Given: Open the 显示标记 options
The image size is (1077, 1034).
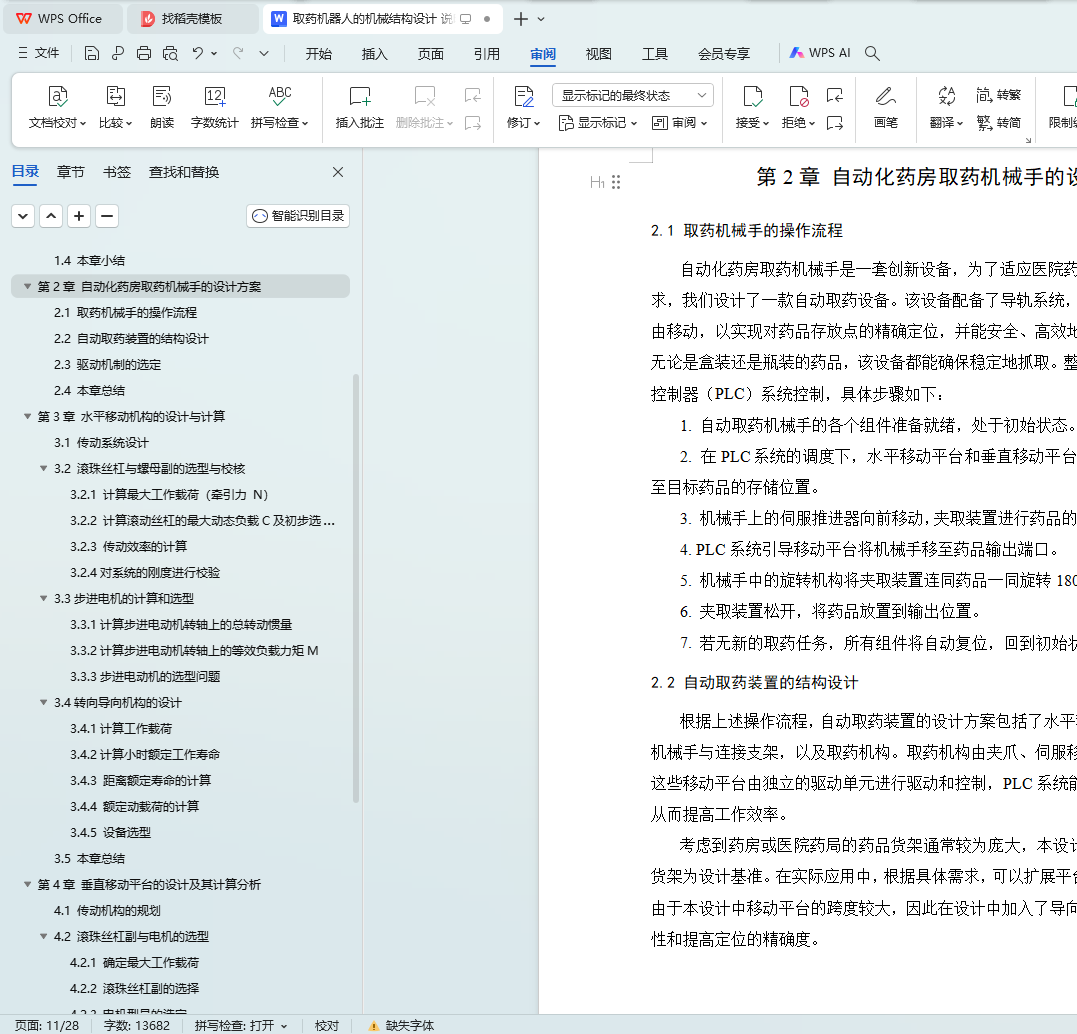Looking at the screenshot, I should pyautogui.click(x=598, y=123).
